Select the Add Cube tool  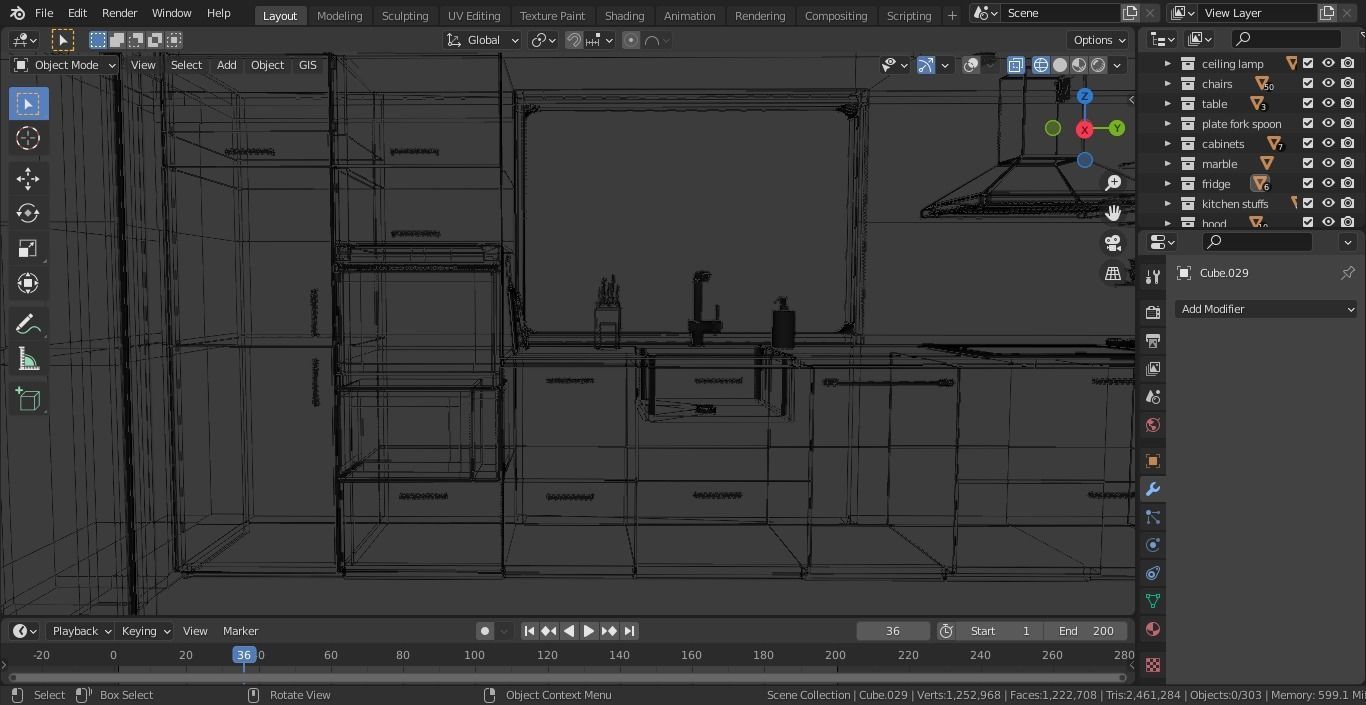coord(28,400)
